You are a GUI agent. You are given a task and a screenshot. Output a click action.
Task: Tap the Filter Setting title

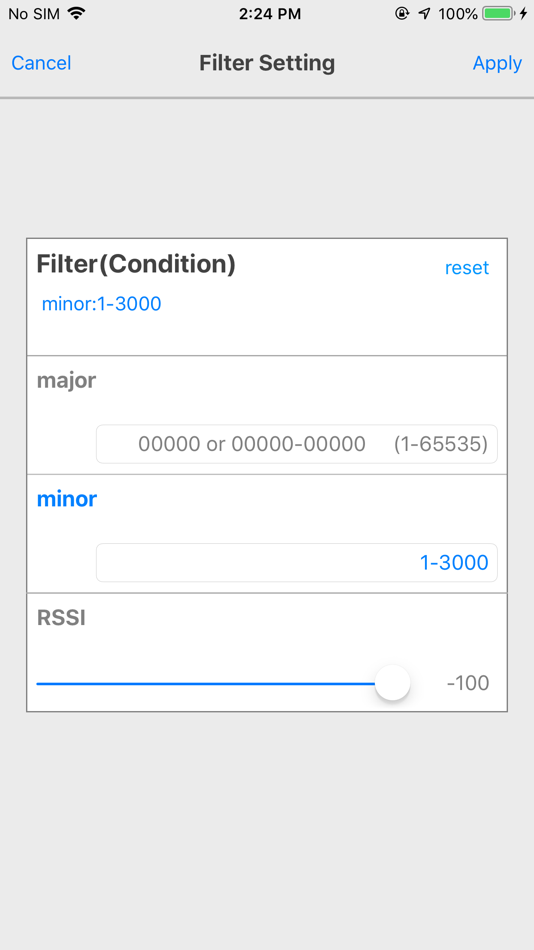[267, 63]
